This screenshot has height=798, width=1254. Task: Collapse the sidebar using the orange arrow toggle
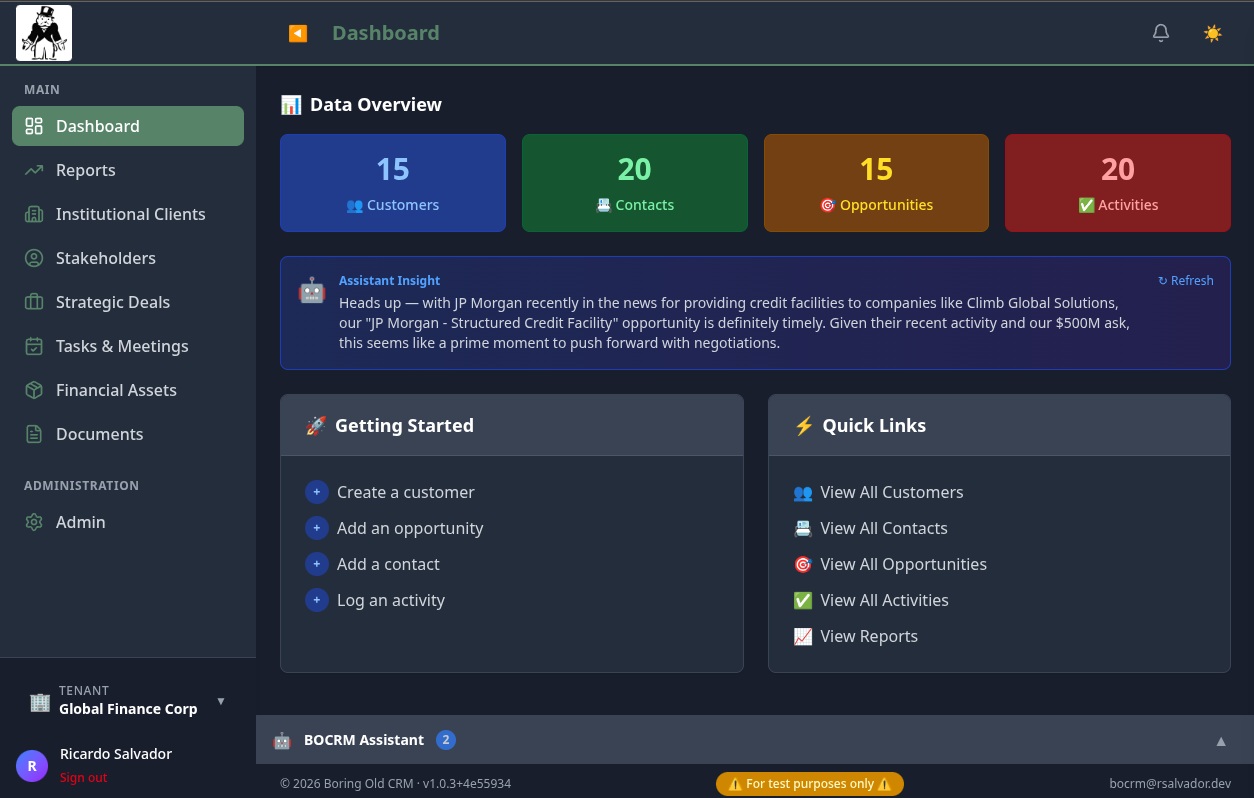click(x=297, y=33)
